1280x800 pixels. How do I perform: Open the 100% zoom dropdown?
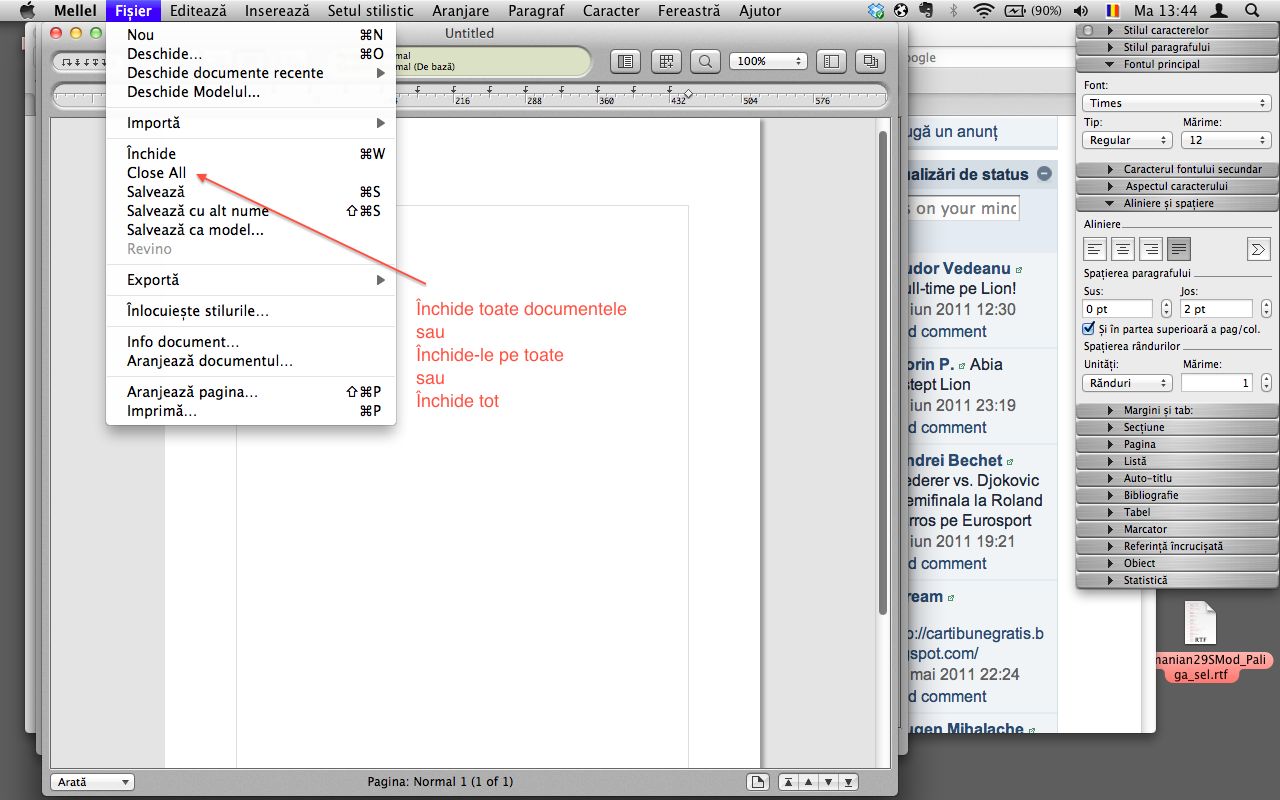point(768,61)
